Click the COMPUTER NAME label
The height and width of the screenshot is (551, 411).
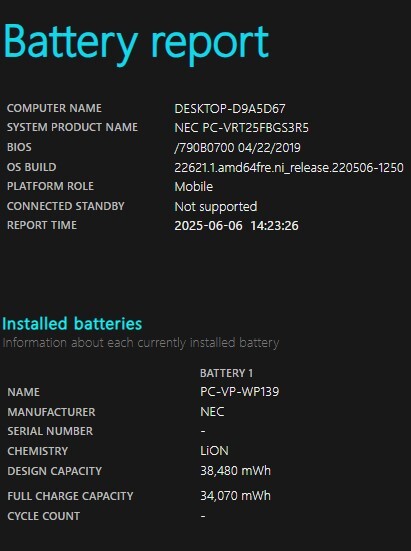[54, 108]
